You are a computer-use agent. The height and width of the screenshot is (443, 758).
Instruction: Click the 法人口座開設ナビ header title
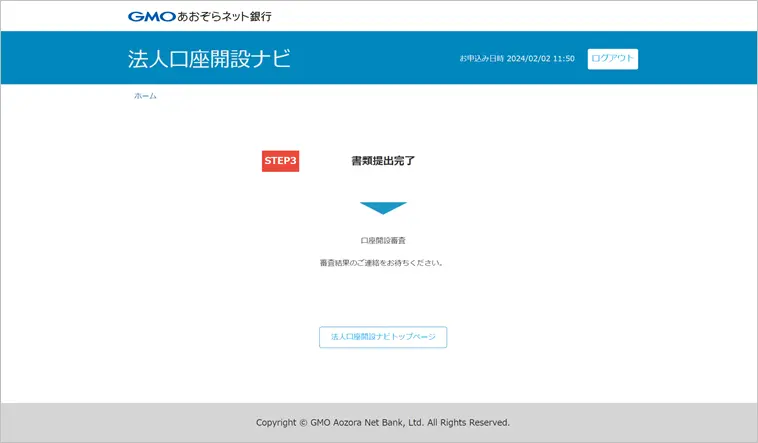(x=210, y=58)
